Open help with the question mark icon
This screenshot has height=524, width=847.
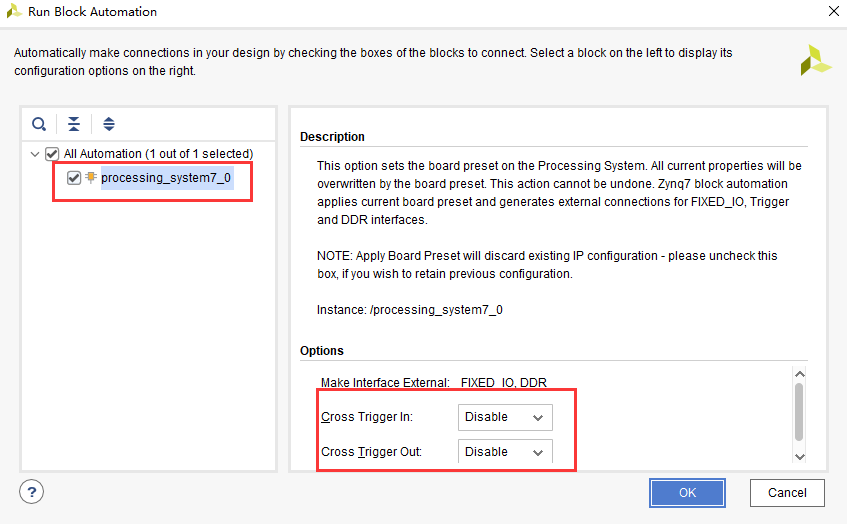(31, 492)
